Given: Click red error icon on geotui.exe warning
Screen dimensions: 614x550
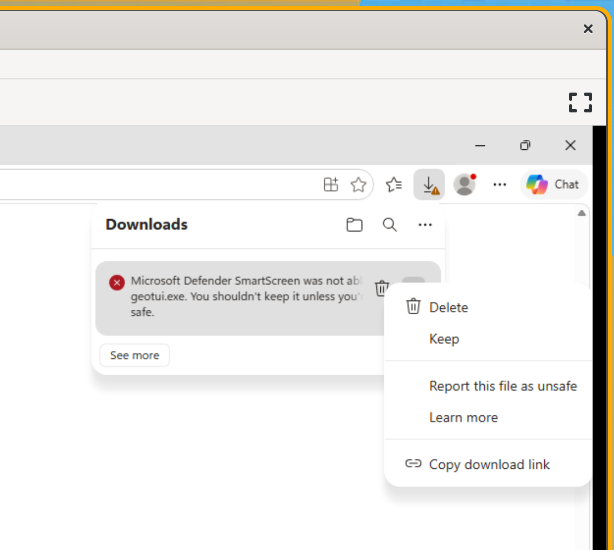Looking at the screenshot, I should tap(117, 283).
